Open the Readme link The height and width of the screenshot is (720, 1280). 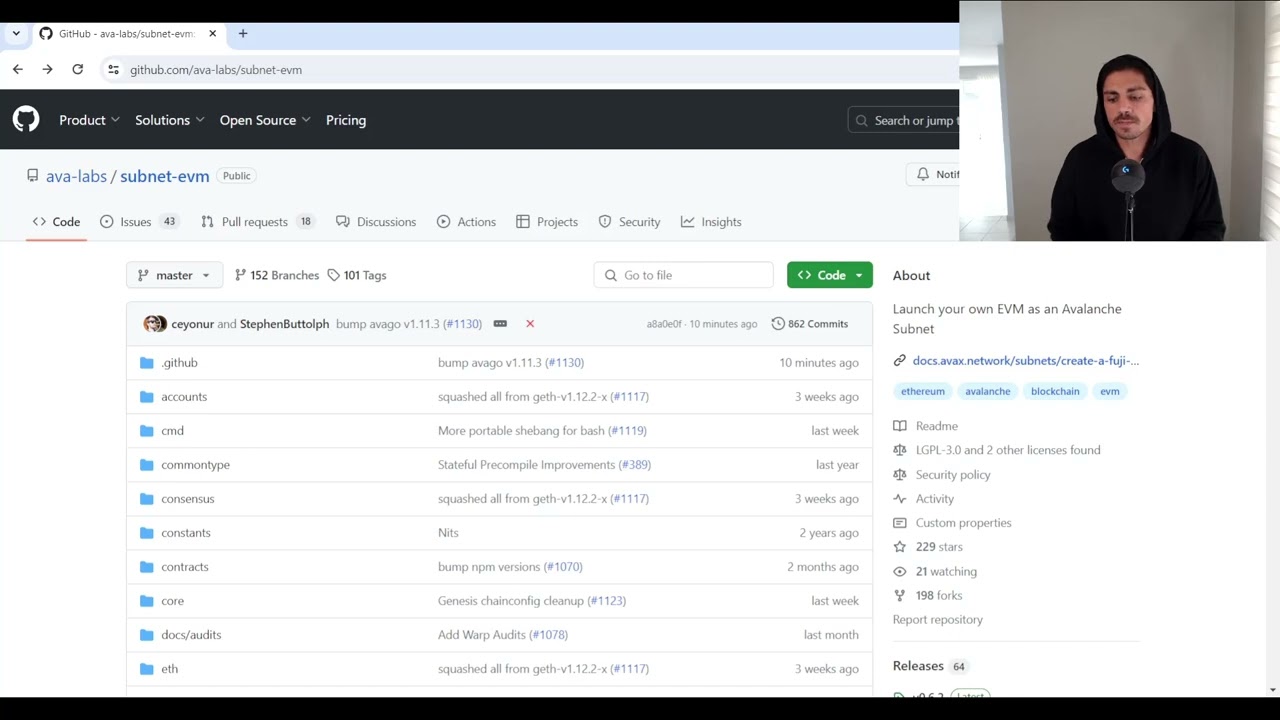click(x=926, y=426)
